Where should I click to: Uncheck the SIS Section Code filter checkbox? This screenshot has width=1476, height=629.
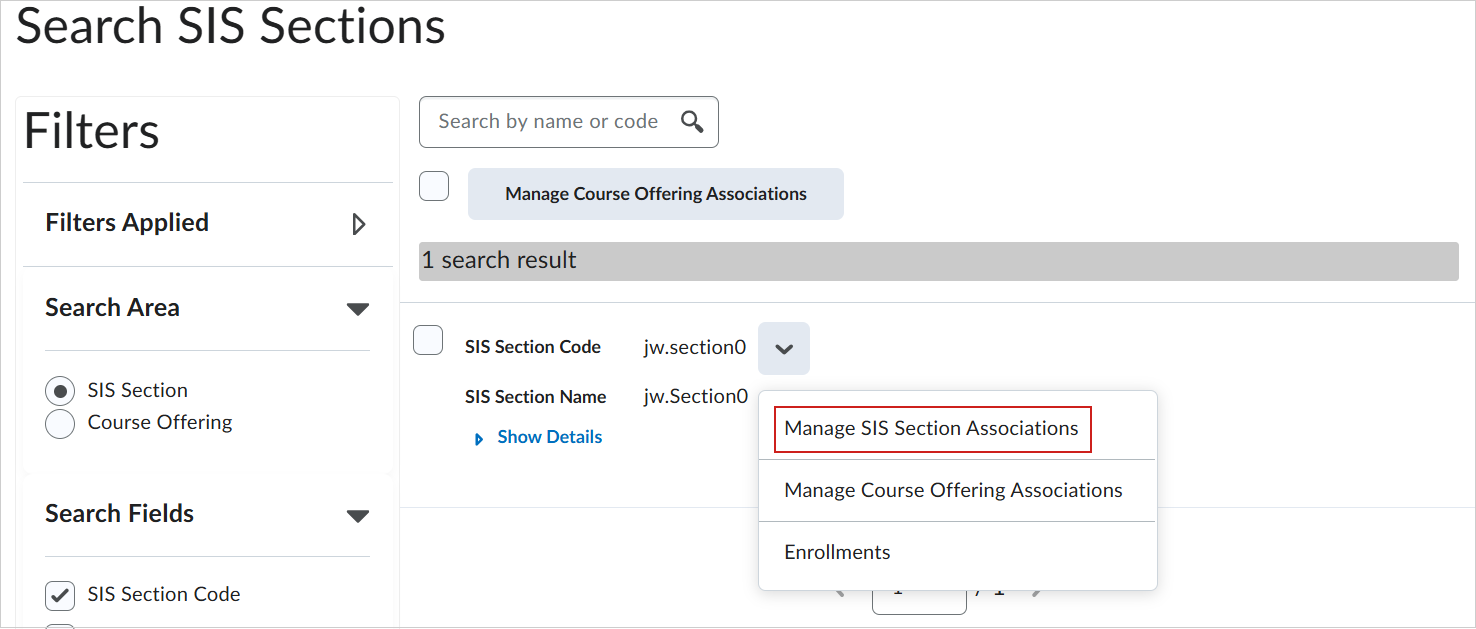(x=59, y=595)
